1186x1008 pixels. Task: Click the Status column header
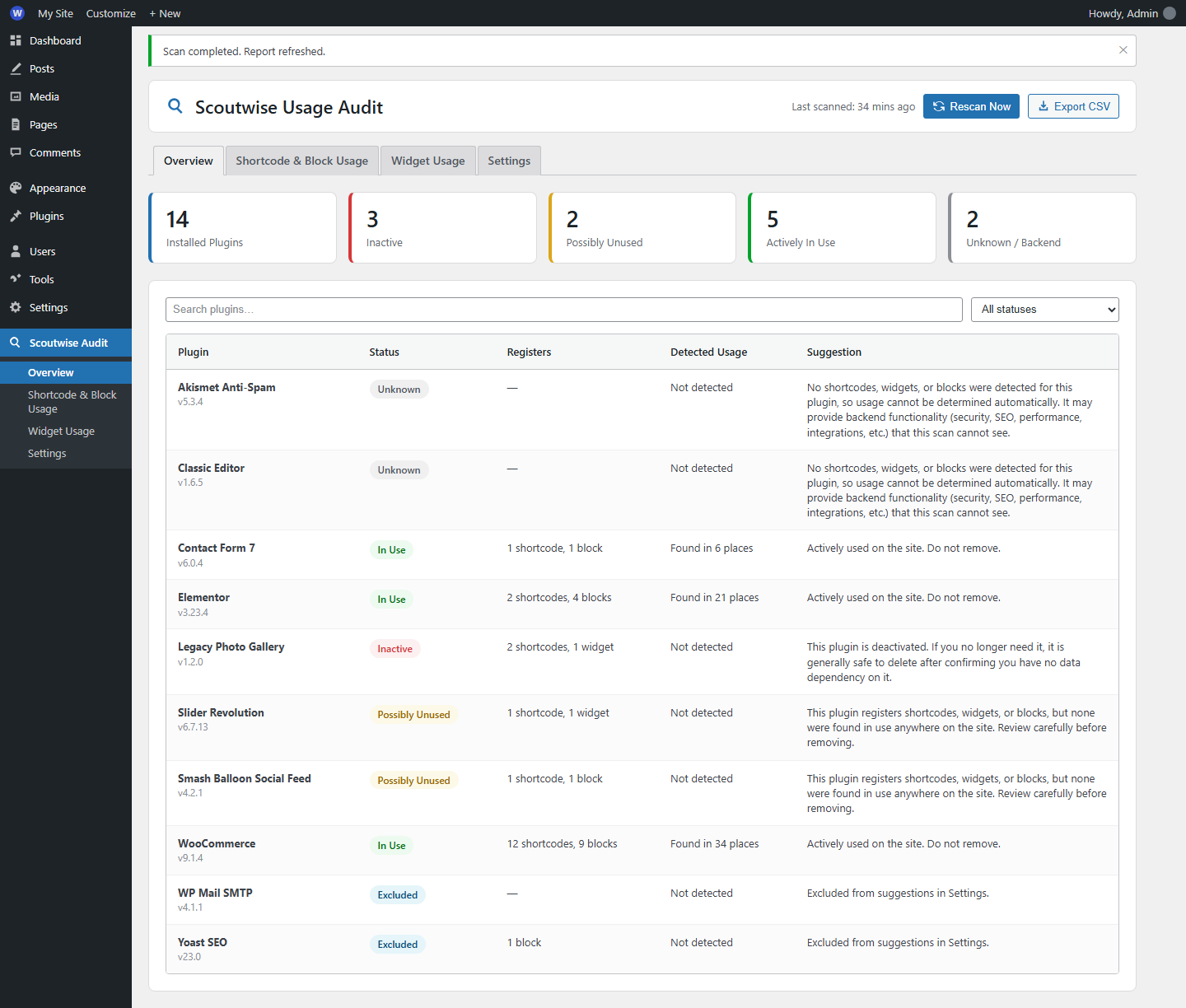pyautogui.click(x=384, y=352)
